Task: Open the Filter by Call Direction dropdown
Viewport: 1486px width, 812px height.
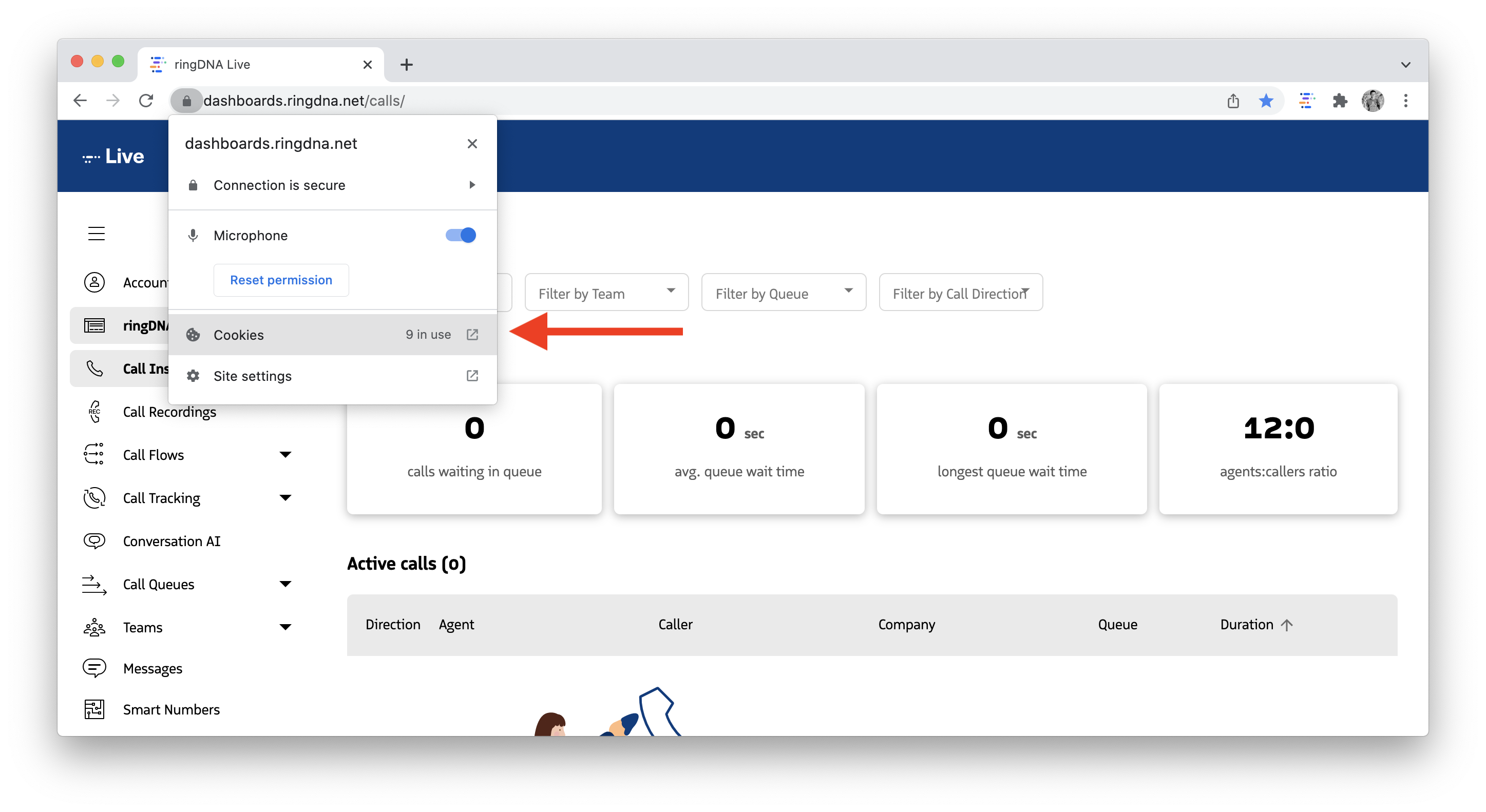Action: point(961,293)
